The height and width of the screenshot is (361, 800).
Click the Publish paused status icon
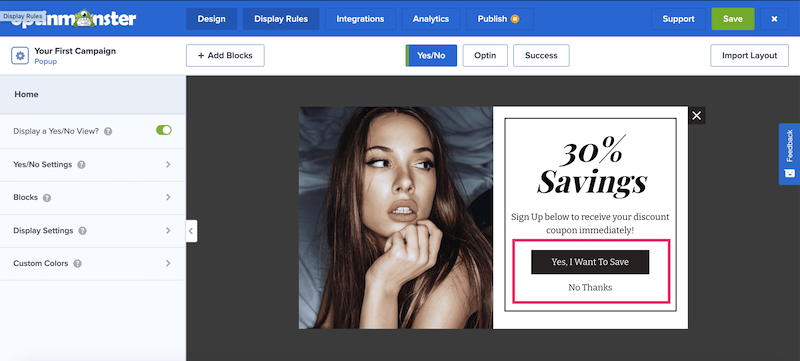click(x=515, y=19)
